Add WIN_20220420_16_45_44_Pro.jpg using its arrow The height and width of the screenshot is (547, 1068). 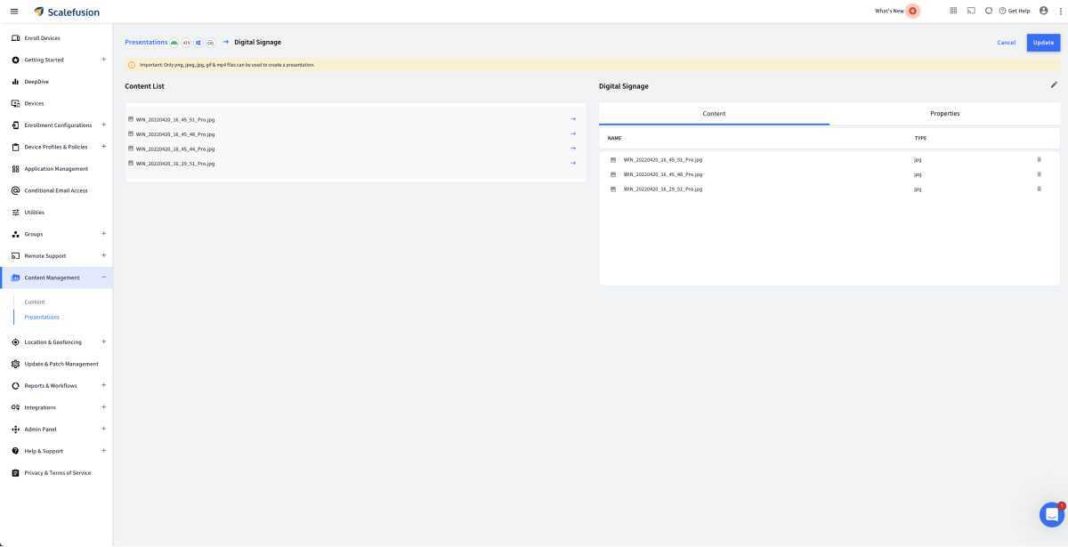click(573, 148)
